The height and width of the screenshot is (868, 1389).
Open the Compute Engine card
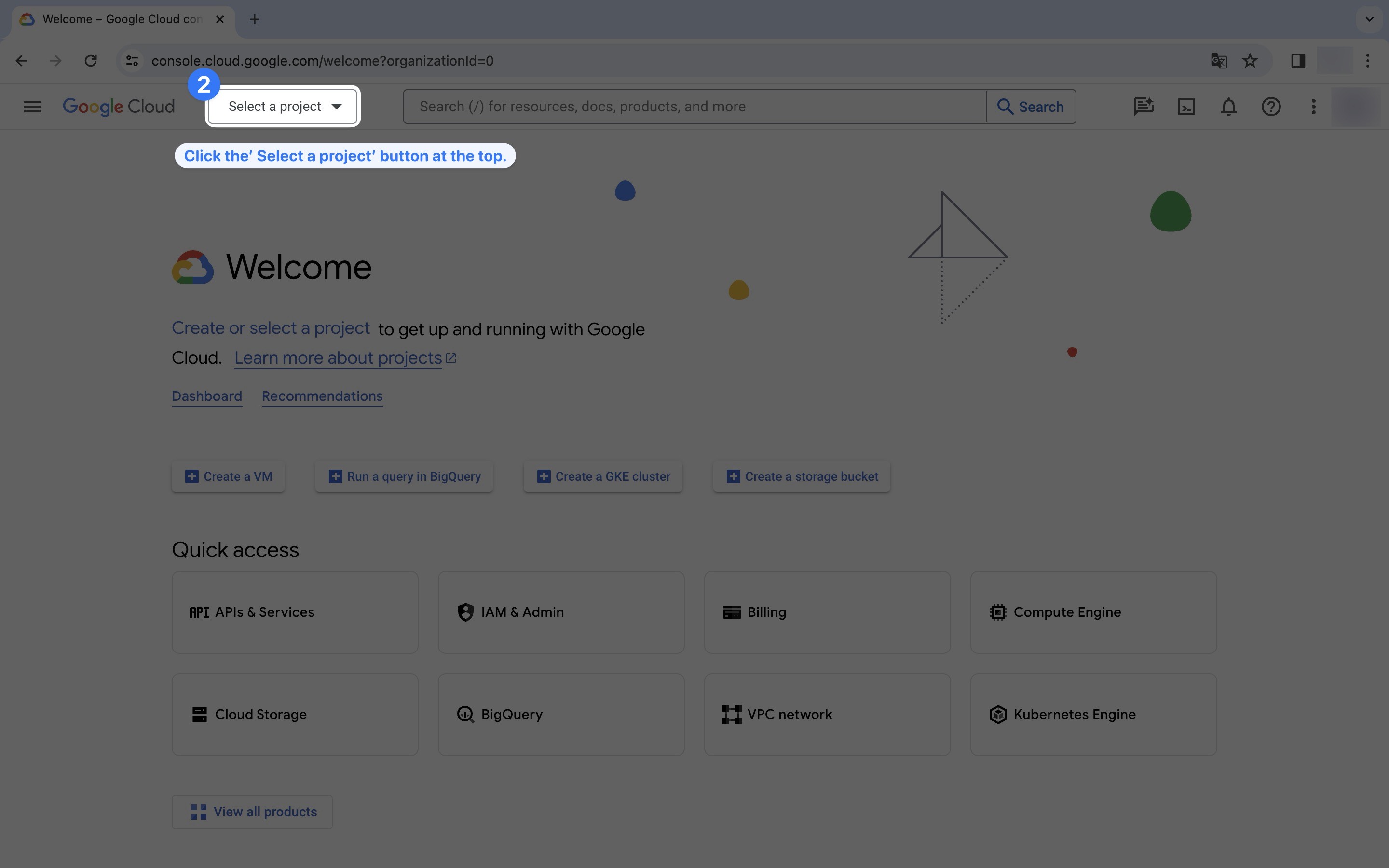point(1093,612)
